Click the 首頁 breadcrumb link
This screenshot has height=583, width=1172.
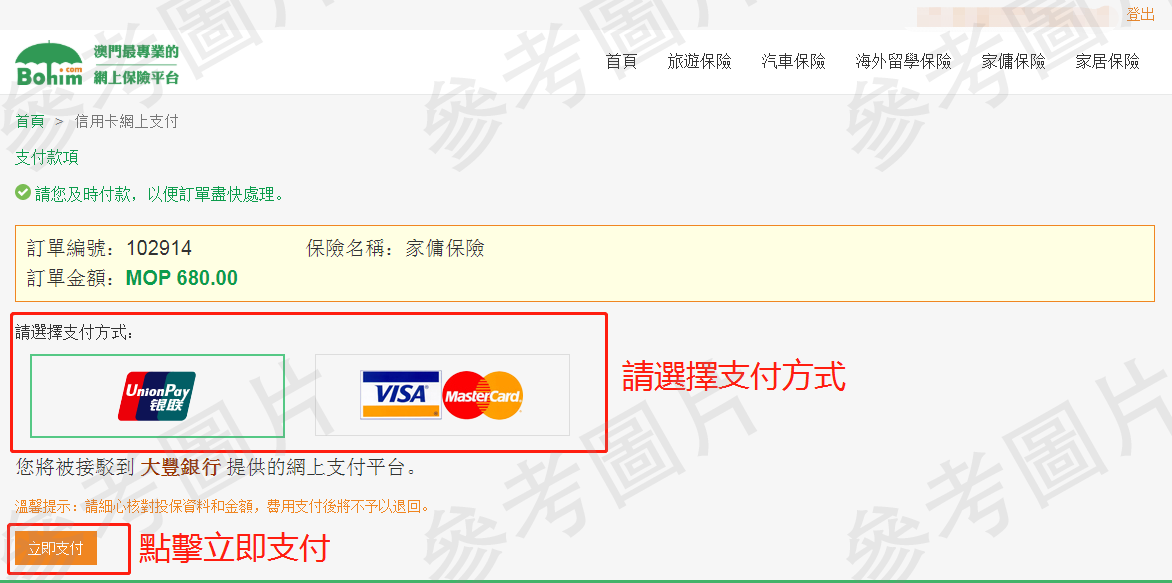[30, 121]
